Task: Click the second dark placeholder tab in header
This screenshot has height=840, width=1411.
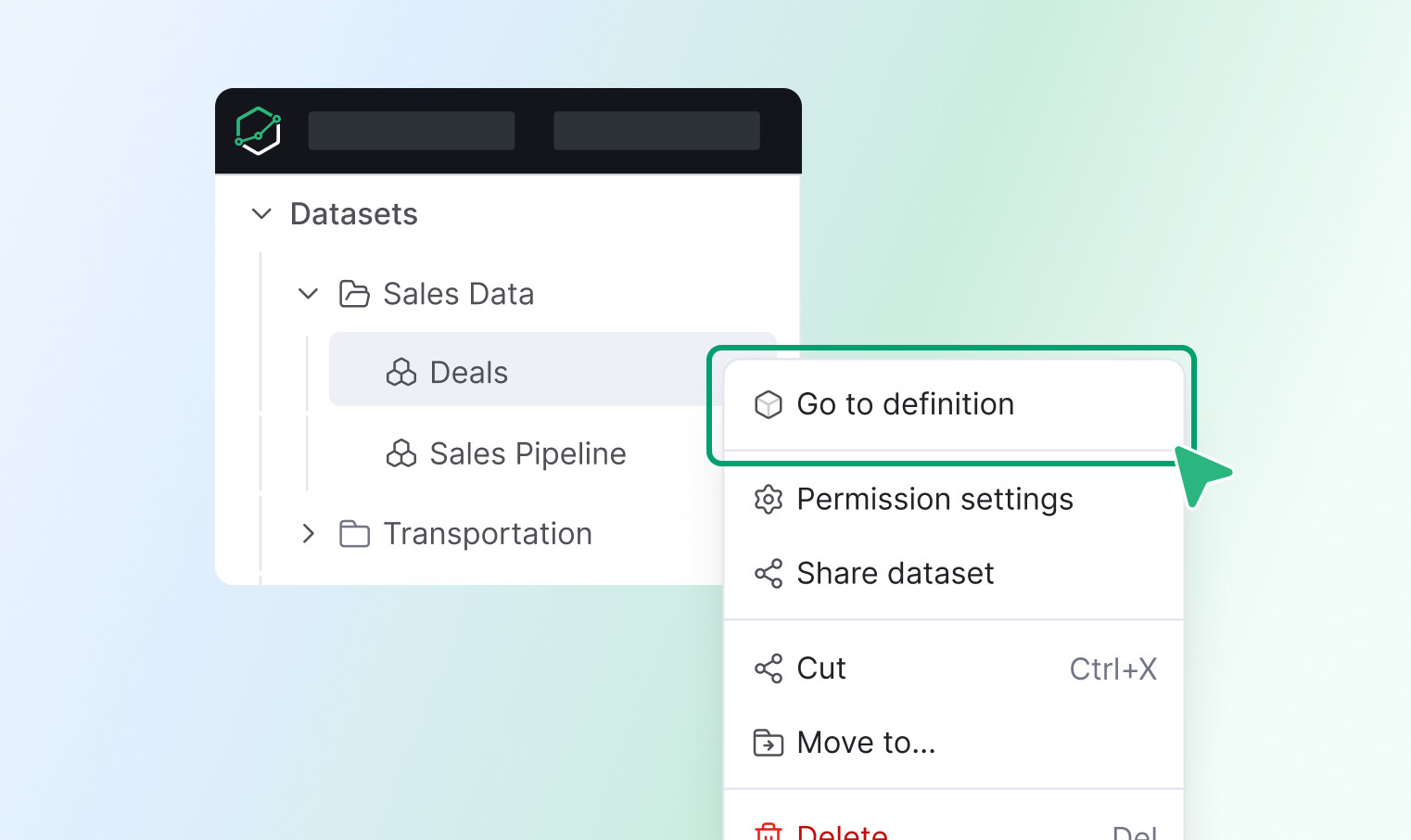Action: click(656, 131)
